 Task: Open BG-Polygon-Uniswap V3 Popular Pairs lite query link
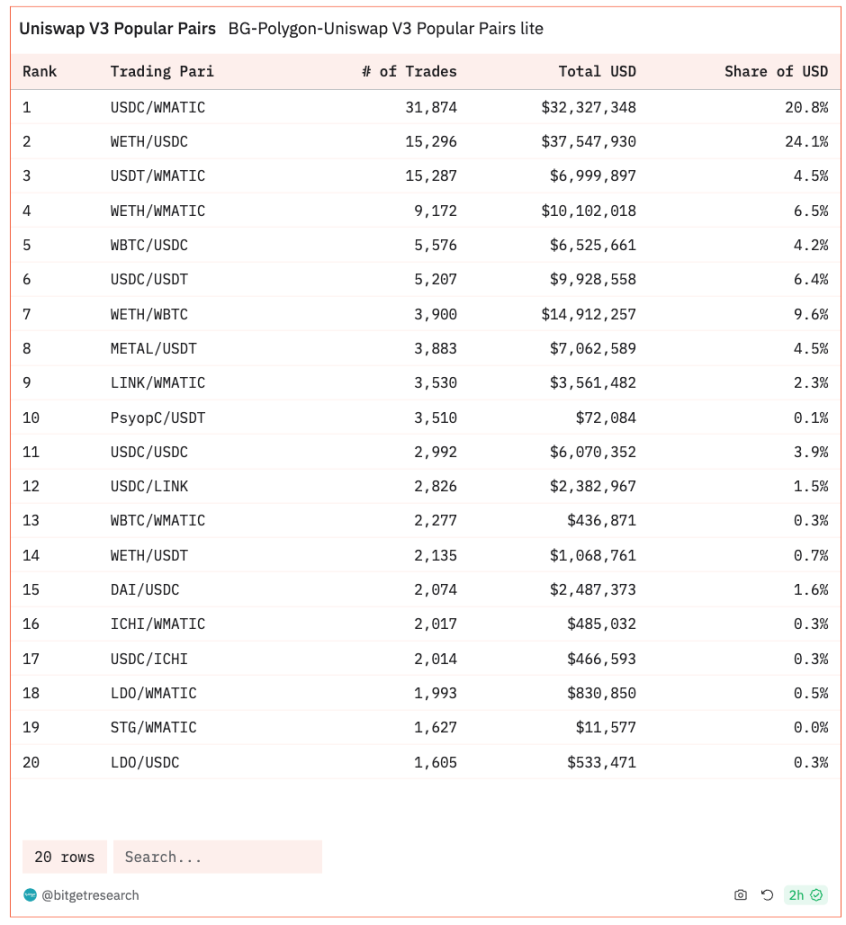pos(386,29)
